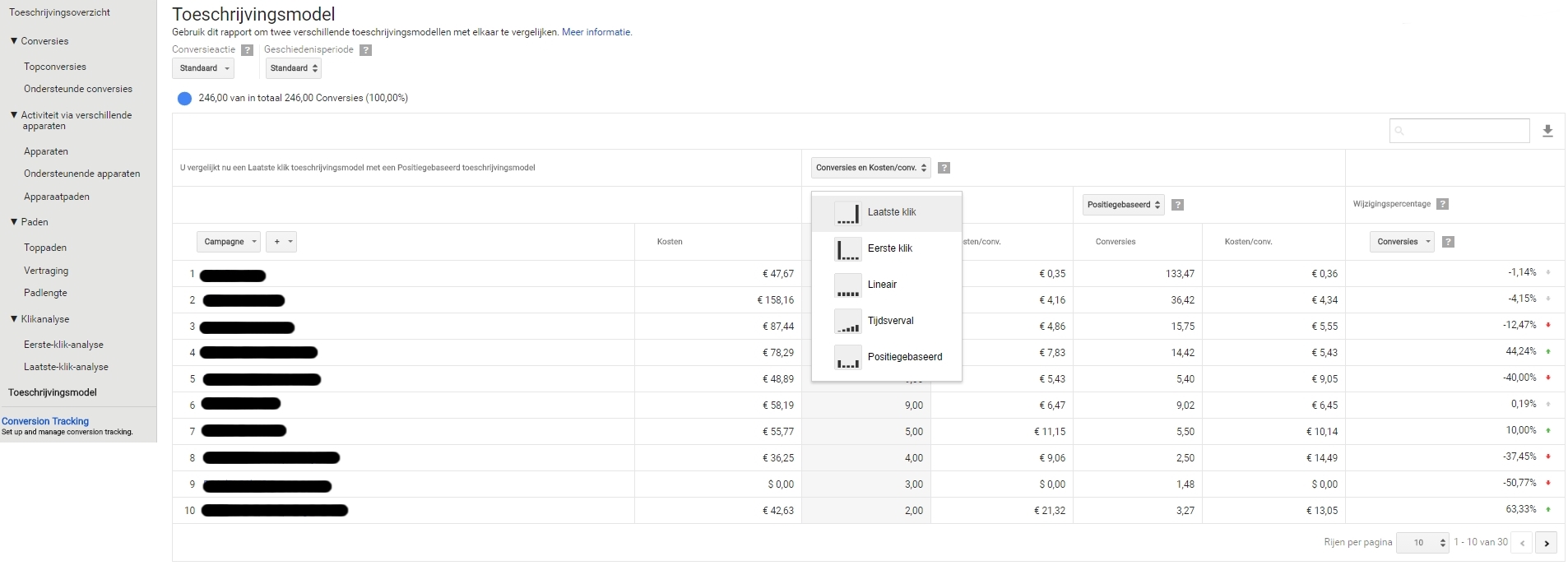Select Tijdsverval attribution model
Image resolution: width=1568 pixels, height=570 pixels.
pyautogui.click(x=887, y=322)
